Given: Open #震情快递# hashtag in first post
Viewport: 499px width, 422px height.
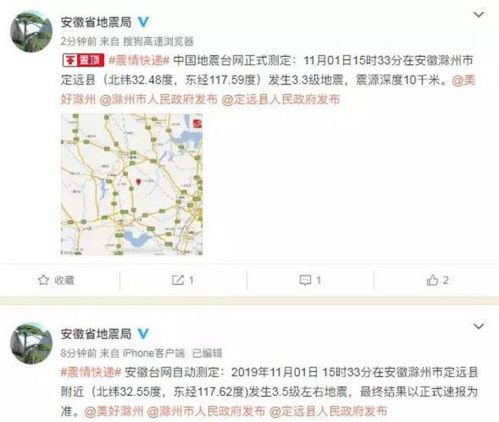Looking at the screenshot, I should [139, 61].
